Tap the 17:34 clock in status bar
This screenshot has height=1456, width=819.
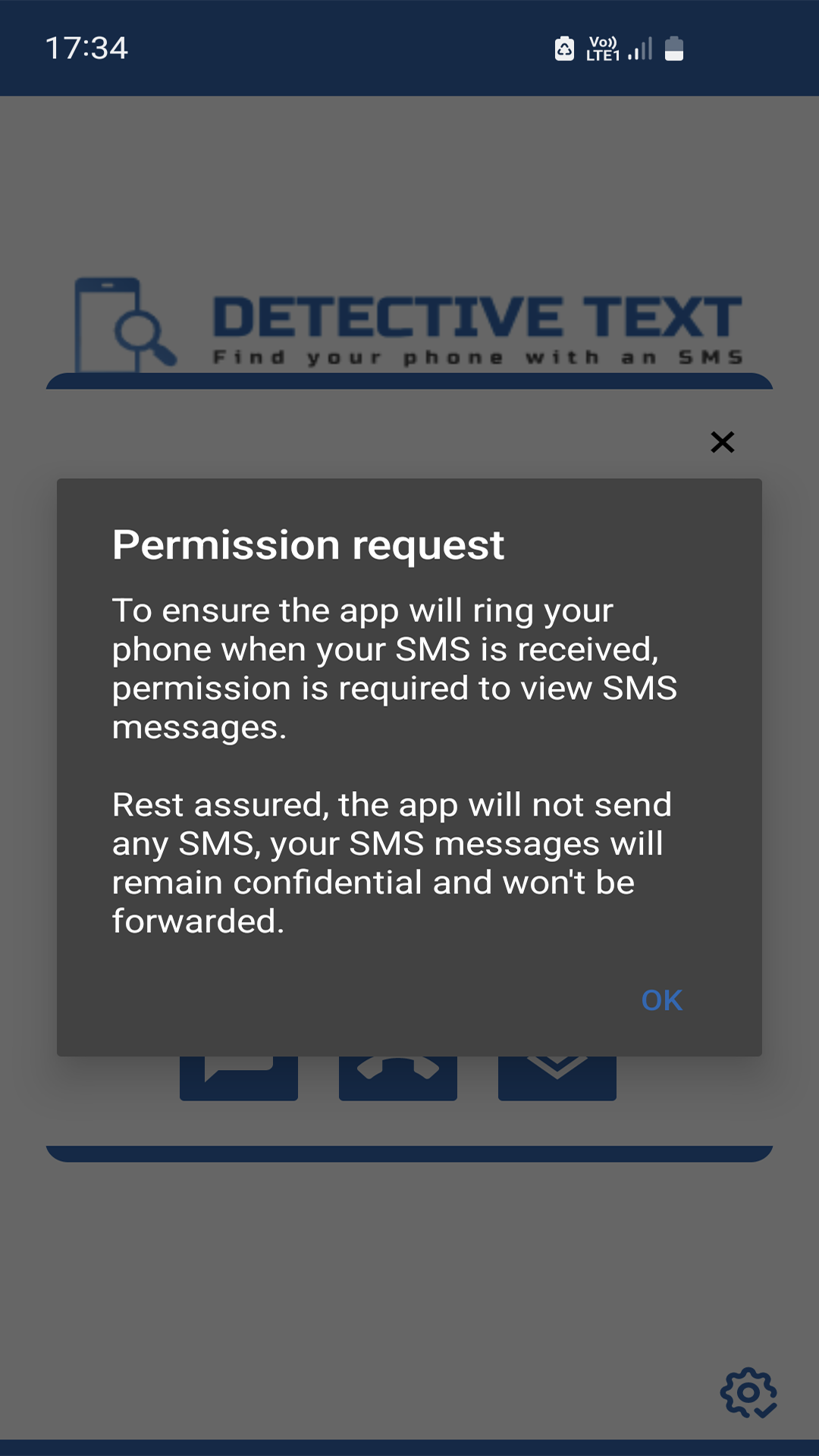86,49
